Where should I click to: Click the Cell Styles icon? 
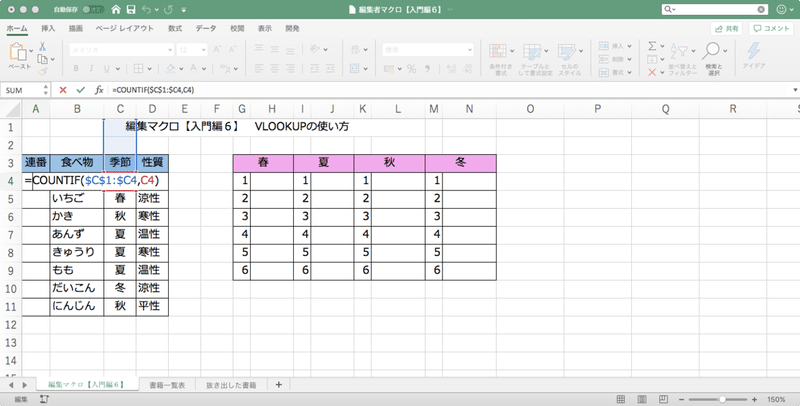(x=567, y=52)
